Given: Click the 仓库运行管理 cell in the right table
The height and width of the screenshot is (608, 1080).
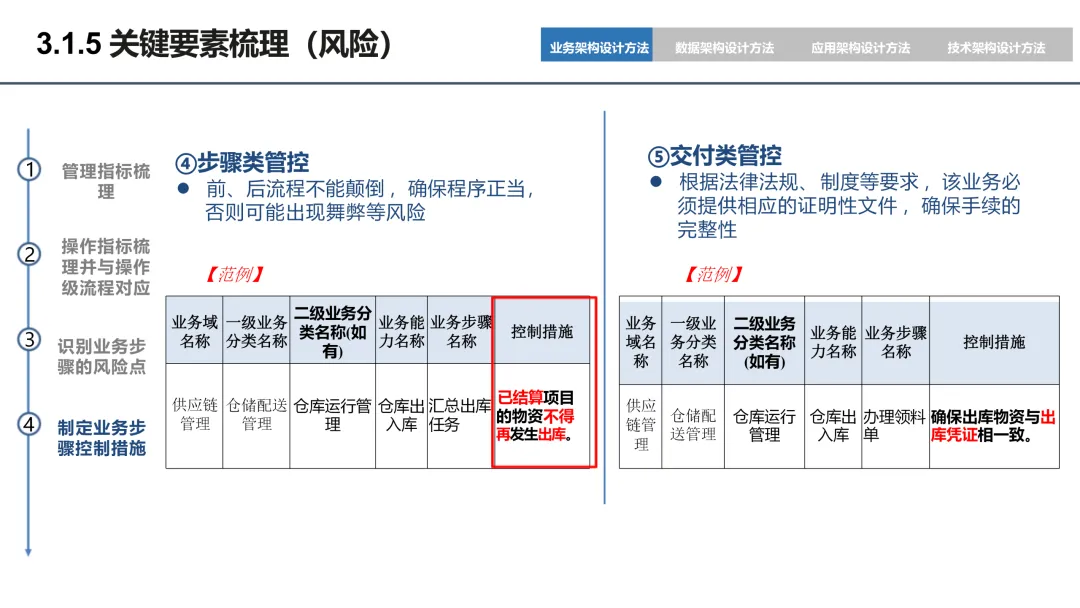Looking at the screenshot, I should (x=765, y=426).
